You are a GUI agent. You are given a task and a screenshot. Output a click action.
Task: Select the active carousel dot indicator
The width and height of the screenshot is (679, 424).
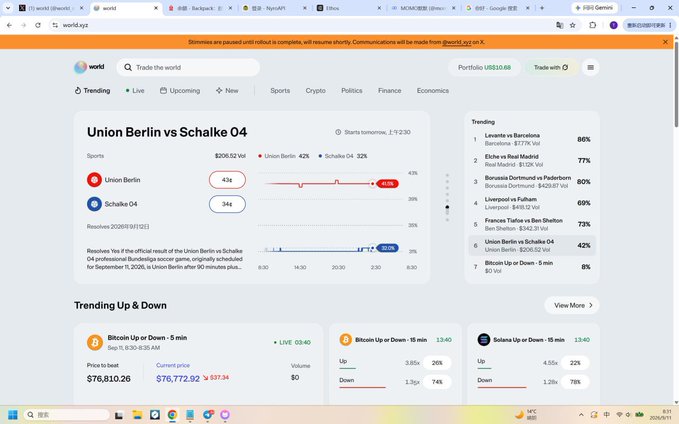(447, 207)
